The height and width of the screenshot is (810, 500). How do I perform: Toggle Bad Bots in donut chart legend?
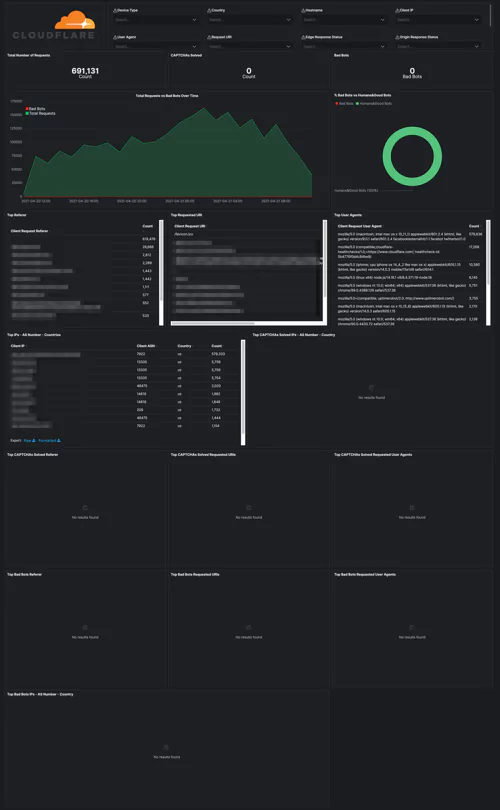(345, 103)
